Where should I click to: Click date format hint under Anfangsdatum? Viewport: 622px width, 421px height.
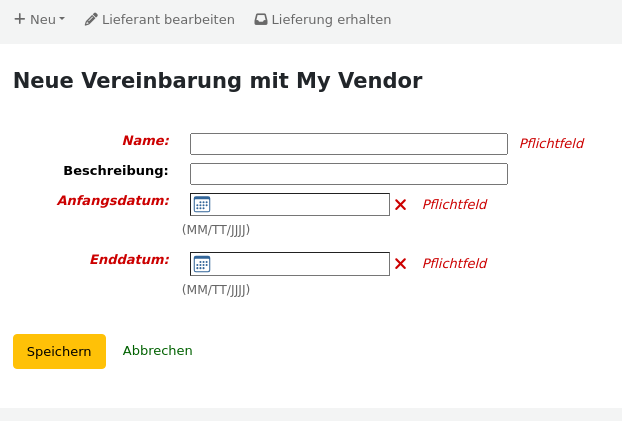[x=216, y=230]
